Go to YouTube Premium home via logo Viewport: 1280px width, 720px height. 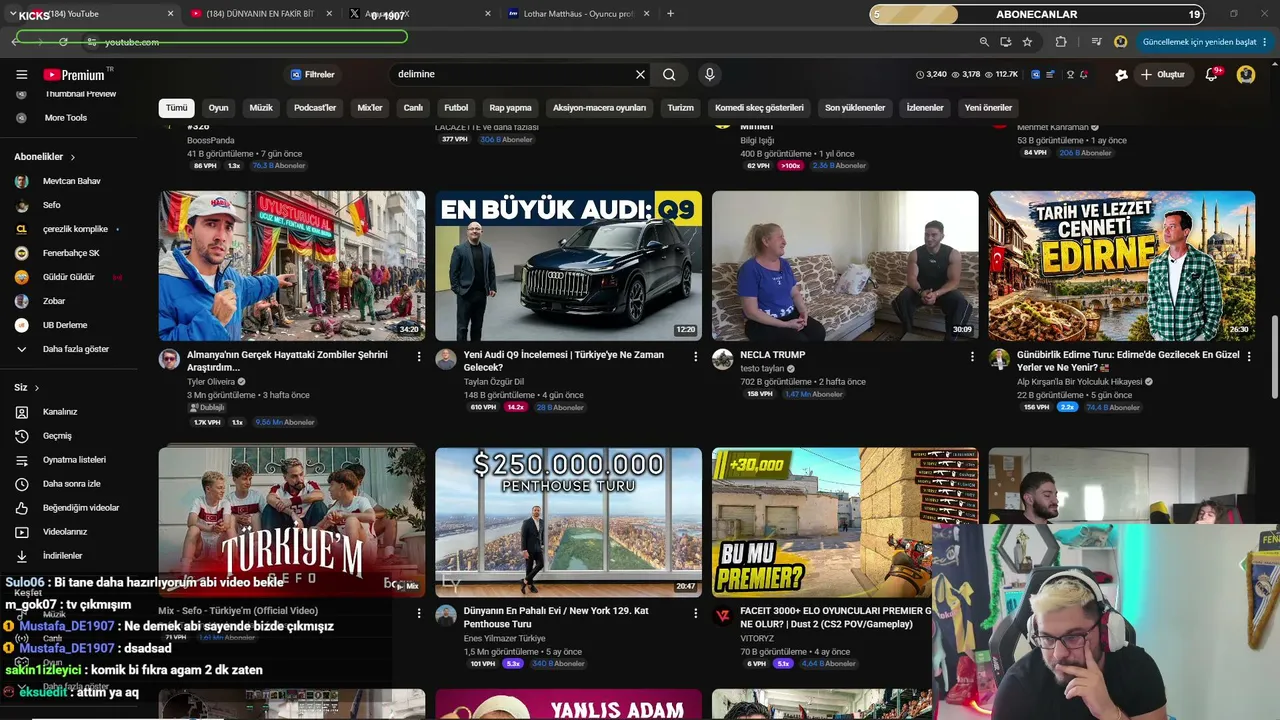tap(74, 75)
